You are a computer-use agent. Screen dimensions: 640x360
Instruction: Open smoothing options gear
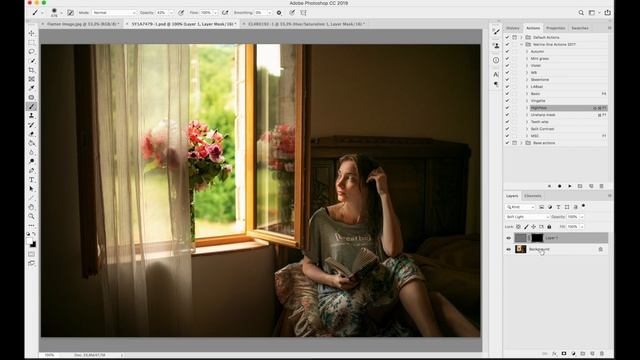279,13
